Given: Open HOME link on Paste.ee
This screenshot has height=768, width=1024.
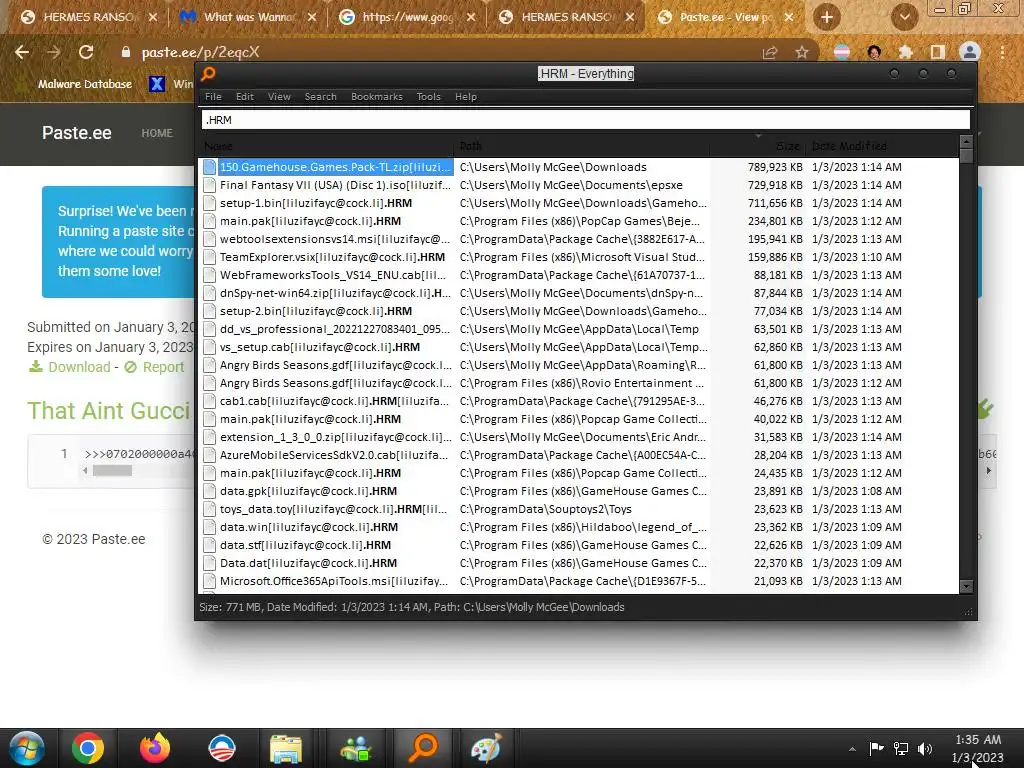Looking at the screenshot, I should click(x=157, y=133).
